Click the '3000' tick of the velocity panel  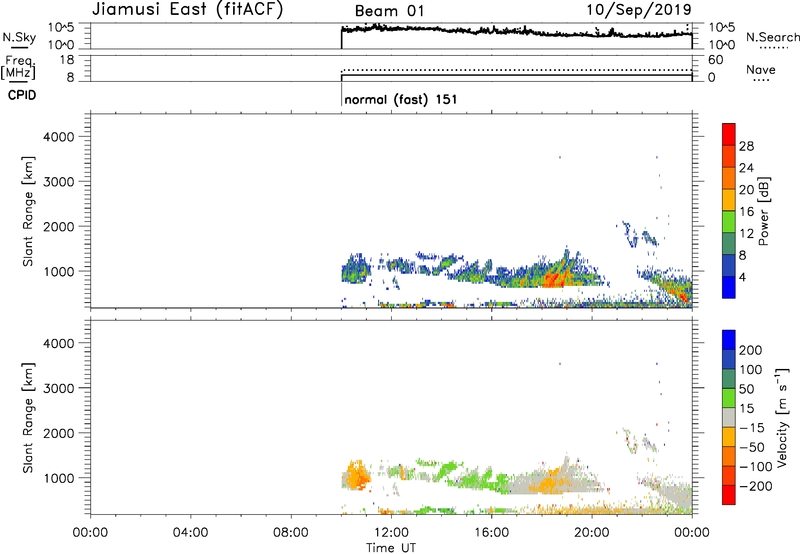(59, 388)
